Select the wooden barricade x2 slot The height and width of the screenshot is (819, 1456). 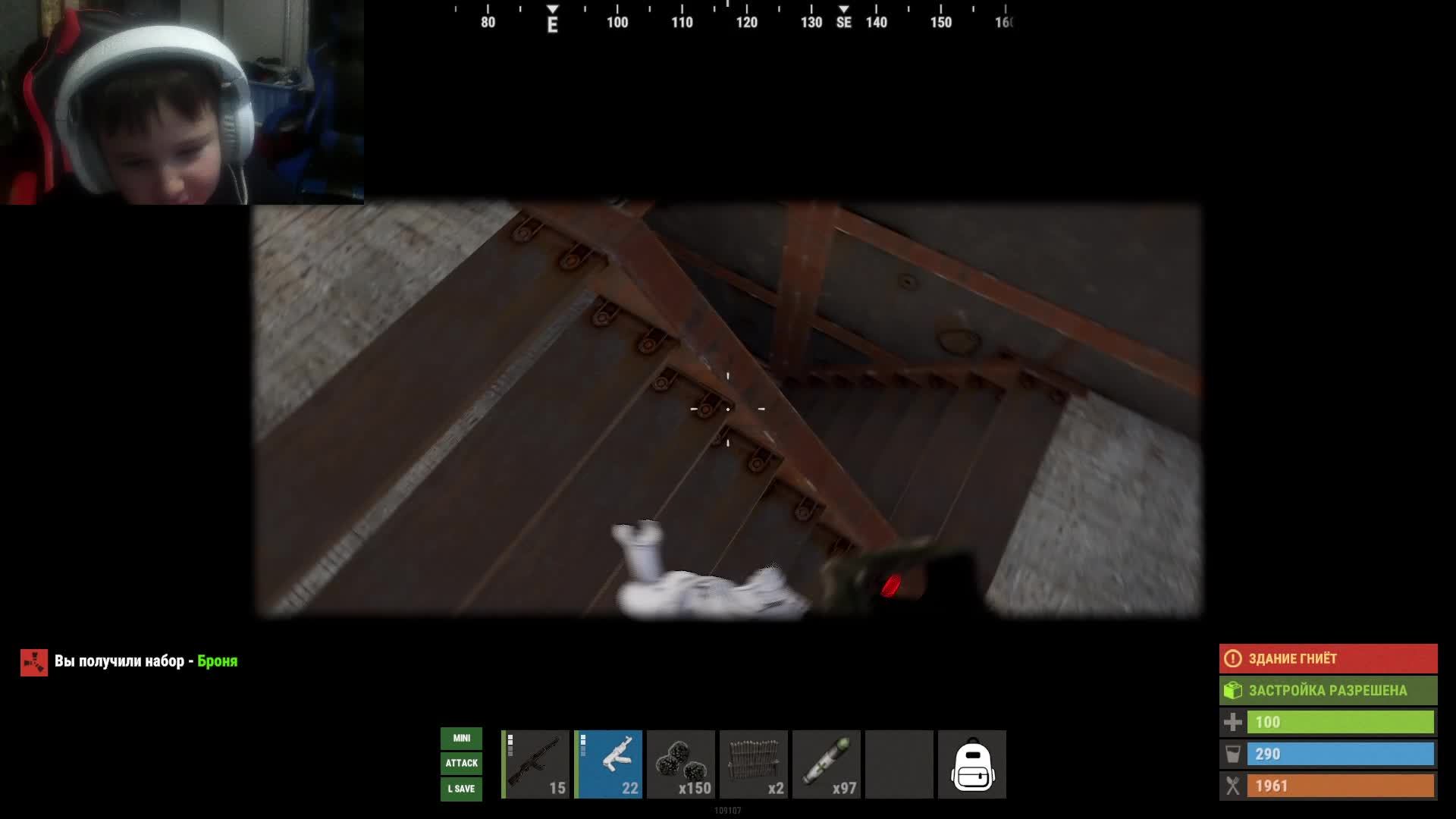(x=754, y=764)
